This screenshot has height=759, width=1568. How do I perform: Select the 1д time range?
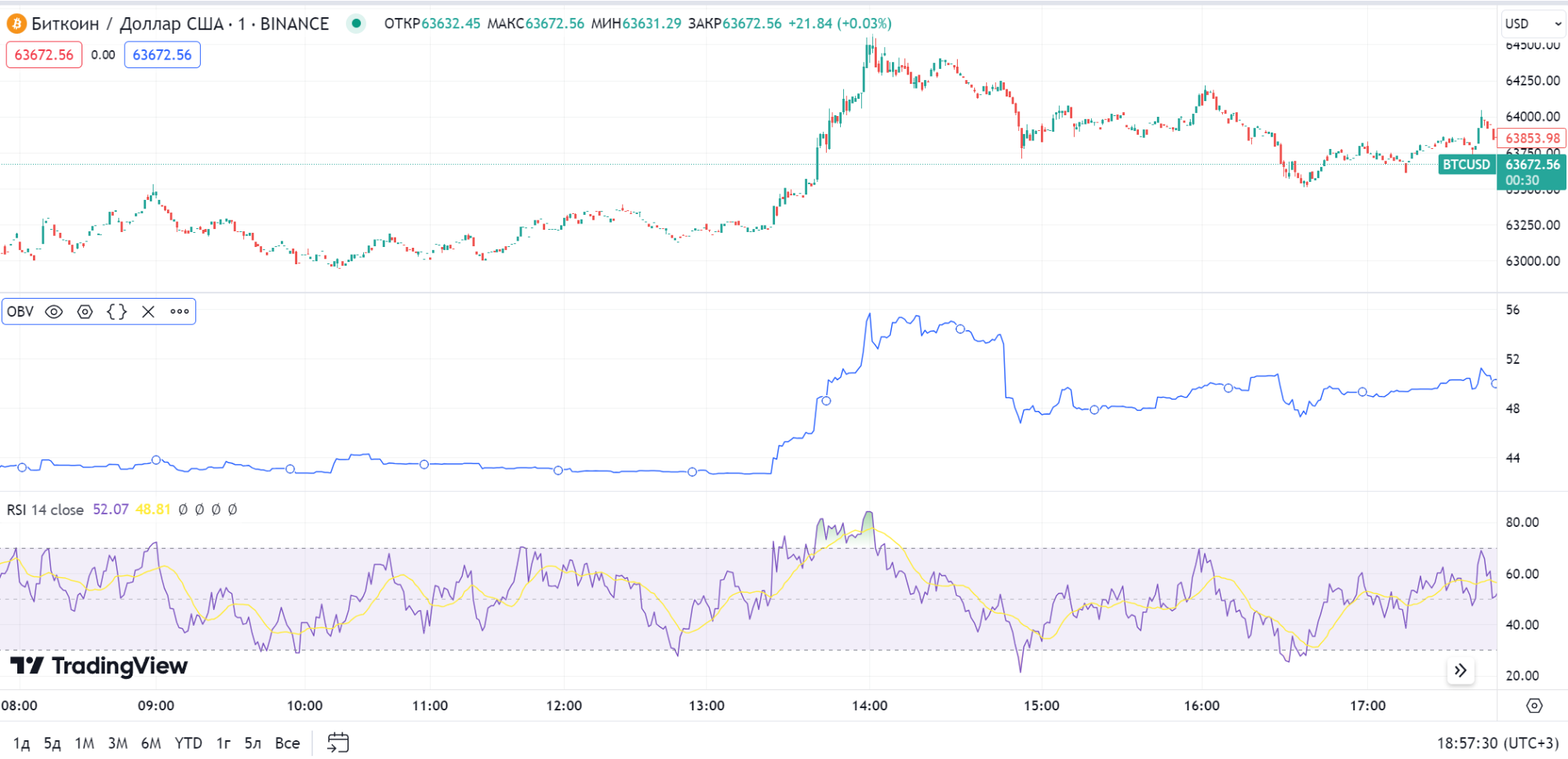[21, 743]
